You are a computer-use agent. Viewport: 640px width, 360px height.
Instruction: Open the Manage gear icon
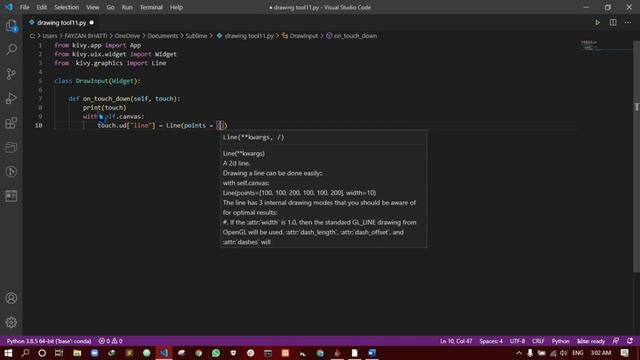coord(11,322)
